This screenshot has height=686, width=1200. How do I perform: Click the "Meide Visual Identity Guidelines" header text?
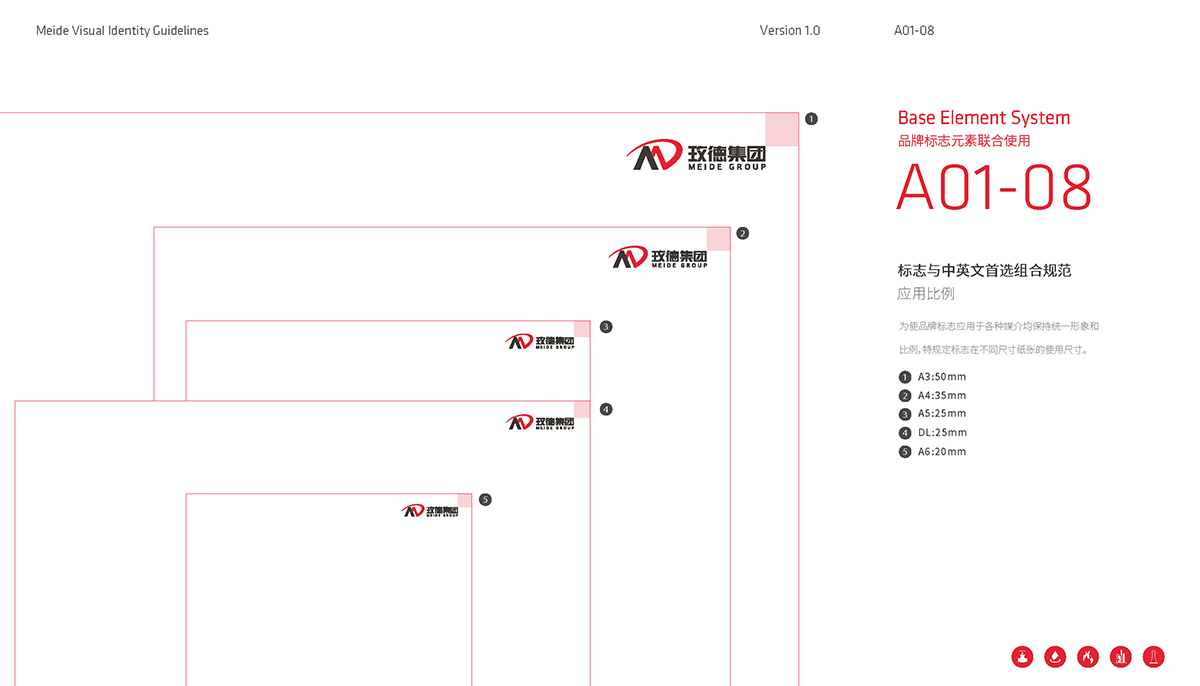click(122, 31)
